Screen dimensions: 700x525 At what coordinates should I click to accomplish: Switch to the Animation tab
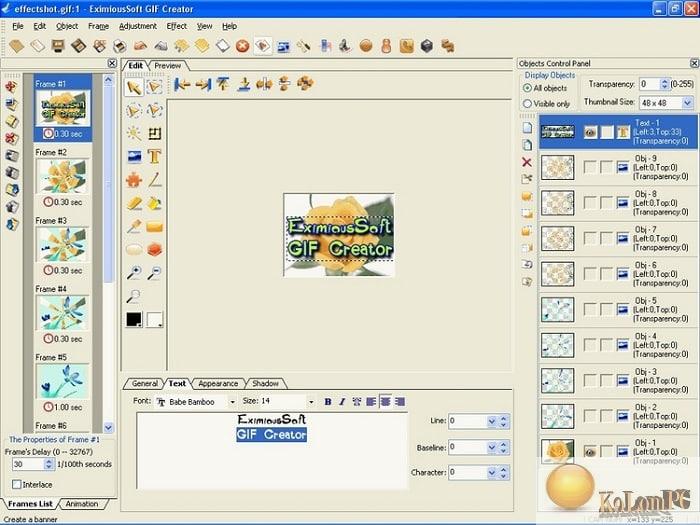pyautogui.click(x=82, y=504)
